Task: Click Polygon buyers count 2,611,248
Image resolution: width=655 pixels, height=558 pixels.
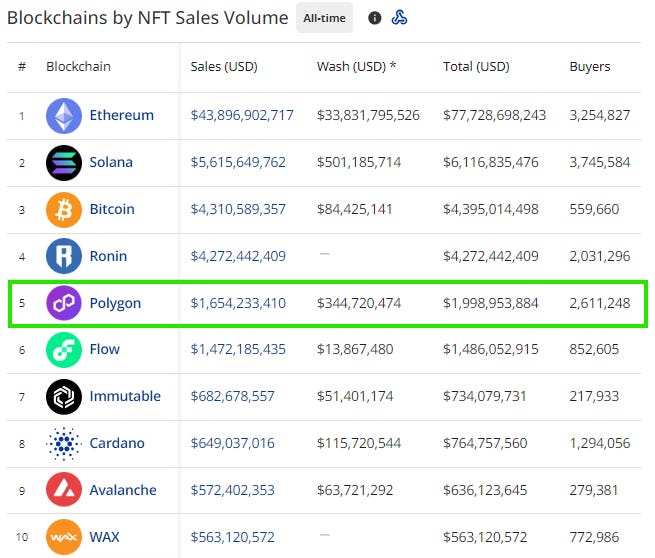Action: (600, 303)
